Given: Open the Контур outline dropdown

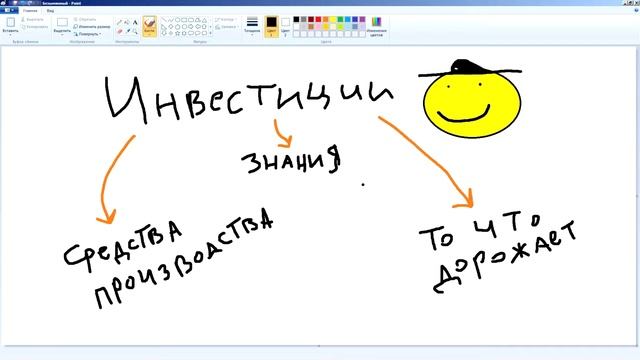Looking at the screenshot, I should (225, 19).
